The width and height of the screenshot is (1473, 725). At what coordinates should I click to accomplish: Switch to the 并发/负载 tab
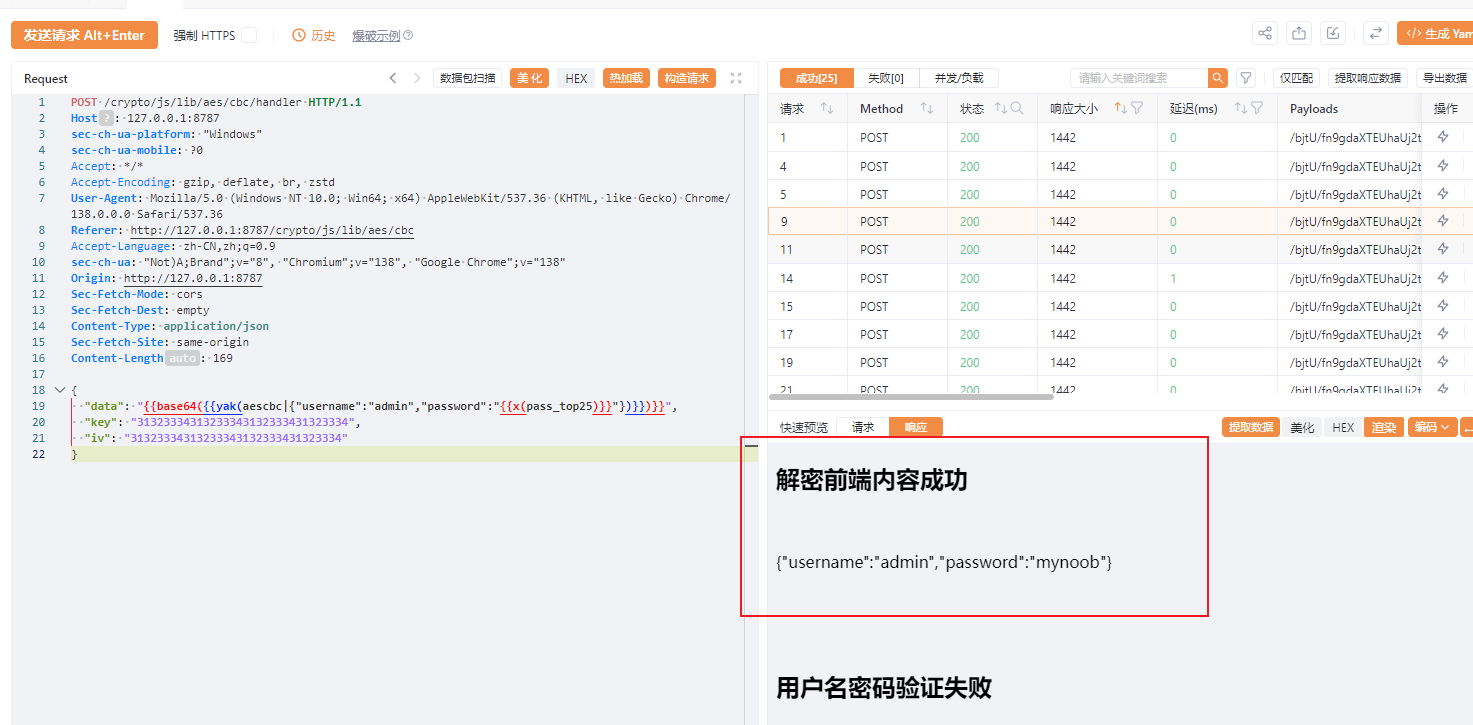click(x=958, y=78)
